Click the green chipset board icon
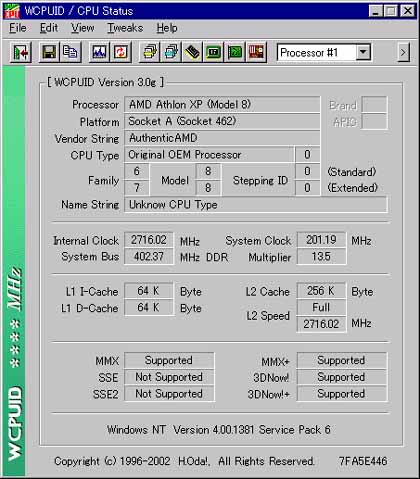This screenshot has width=420, height=479. [214, 52]
